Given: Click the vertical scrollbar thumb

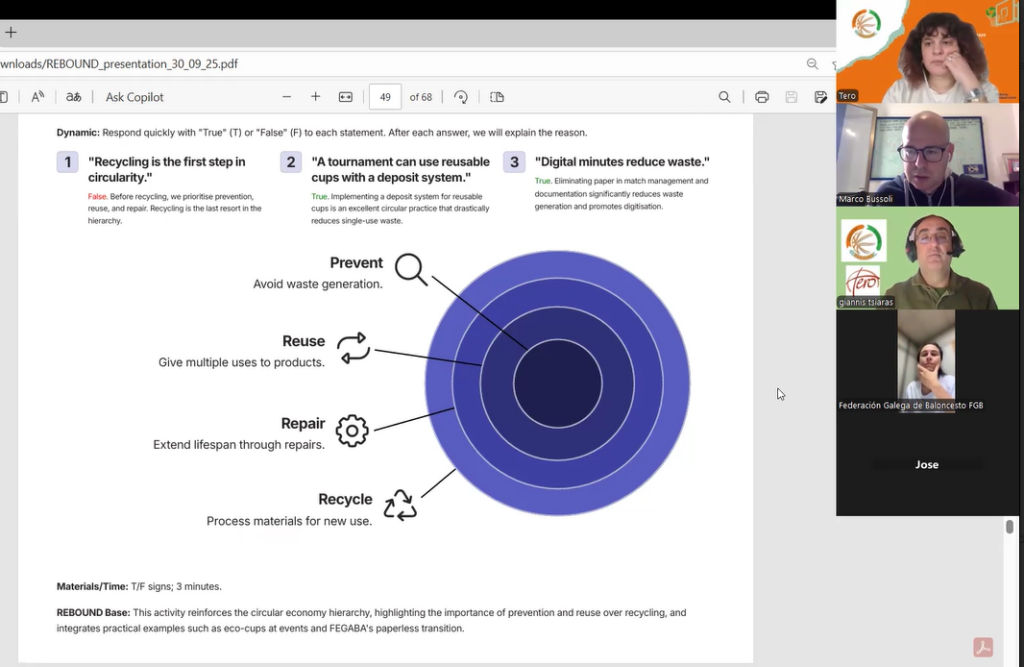Looking at the screenshot, I should coord(1010,526).
